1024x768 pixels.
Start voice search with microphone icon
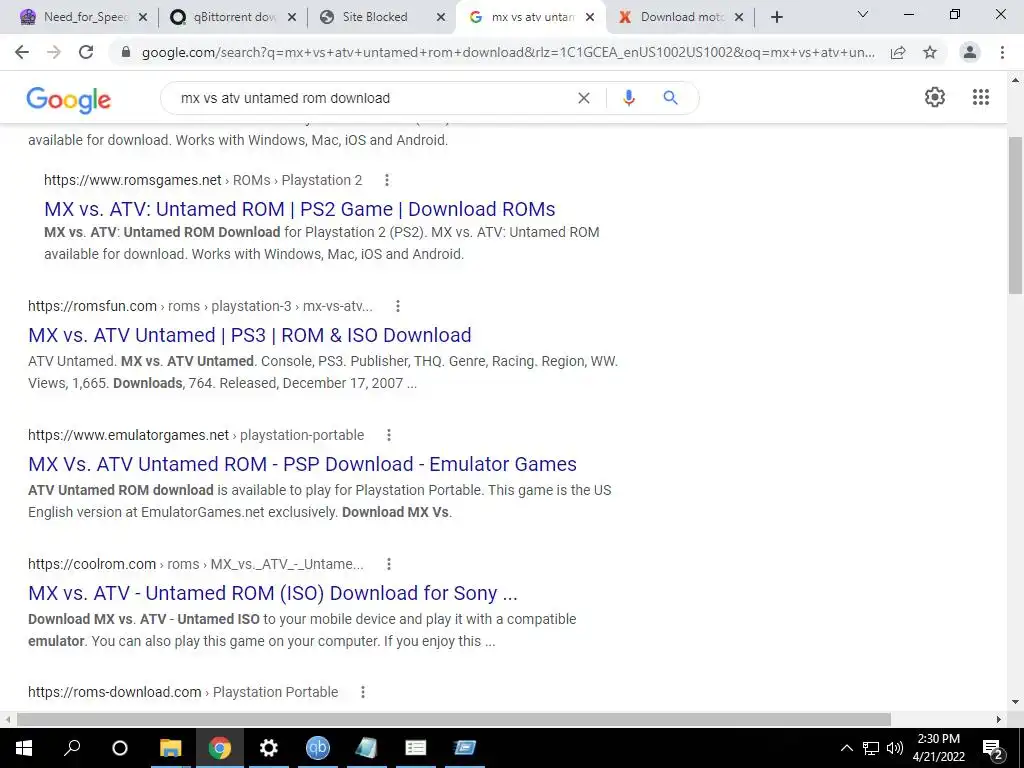628,98
